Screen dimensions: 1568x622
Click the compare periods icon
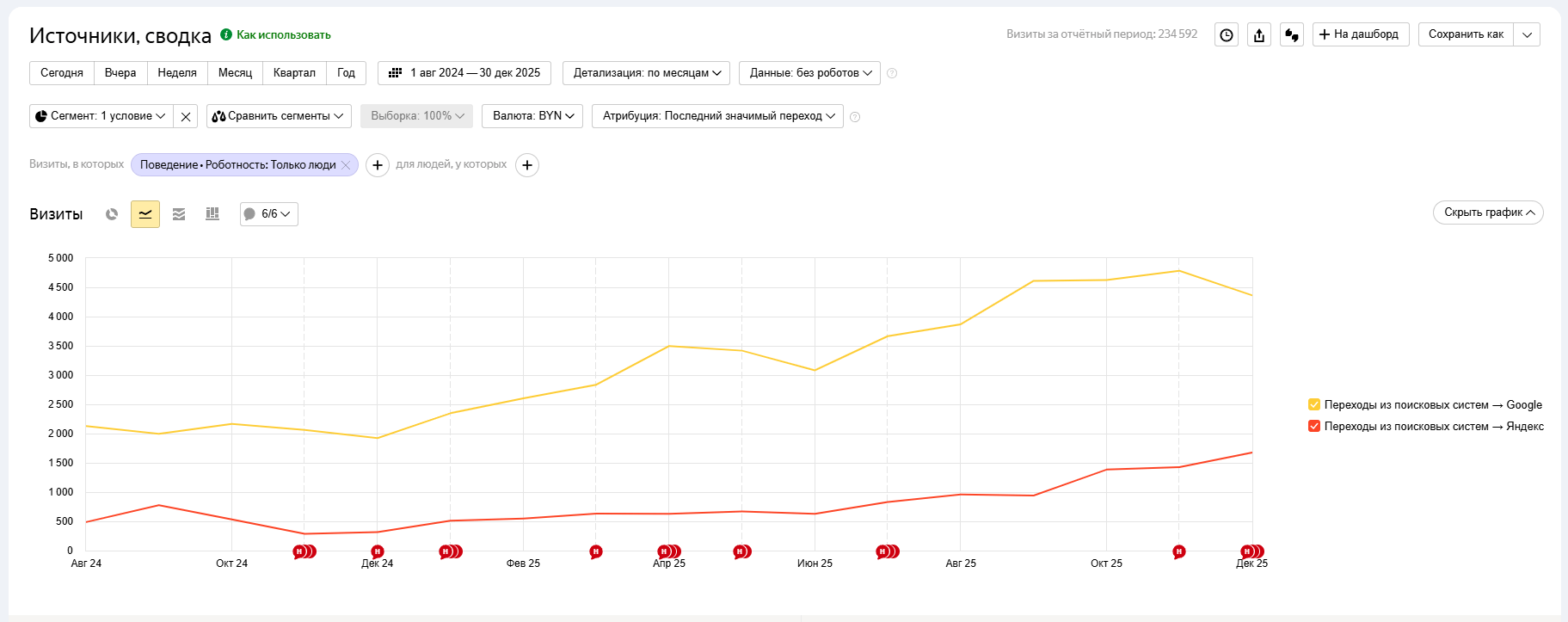[1292, 34]
